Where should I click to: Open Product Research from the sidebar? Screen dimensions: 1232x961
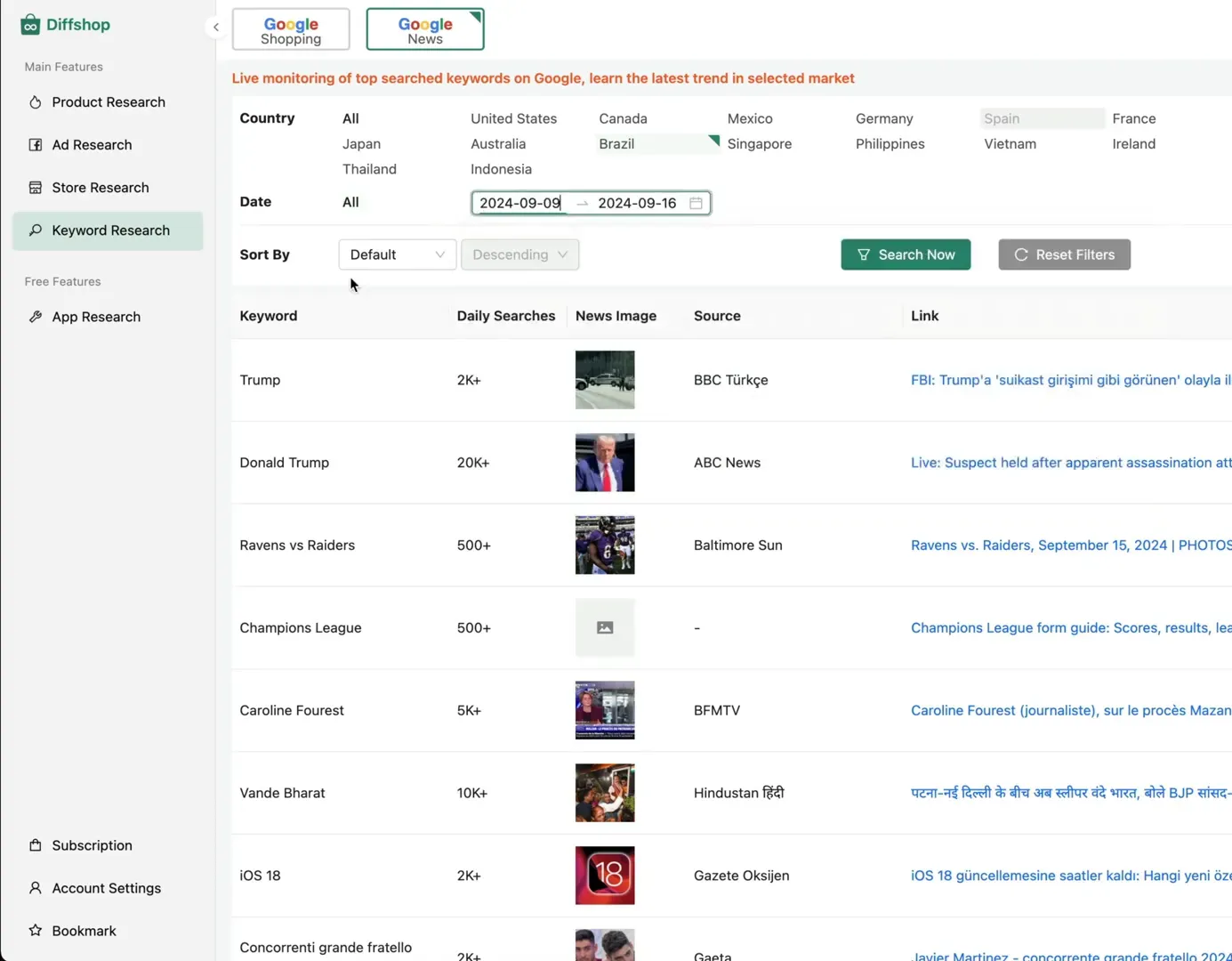click(x=108, y=102)
